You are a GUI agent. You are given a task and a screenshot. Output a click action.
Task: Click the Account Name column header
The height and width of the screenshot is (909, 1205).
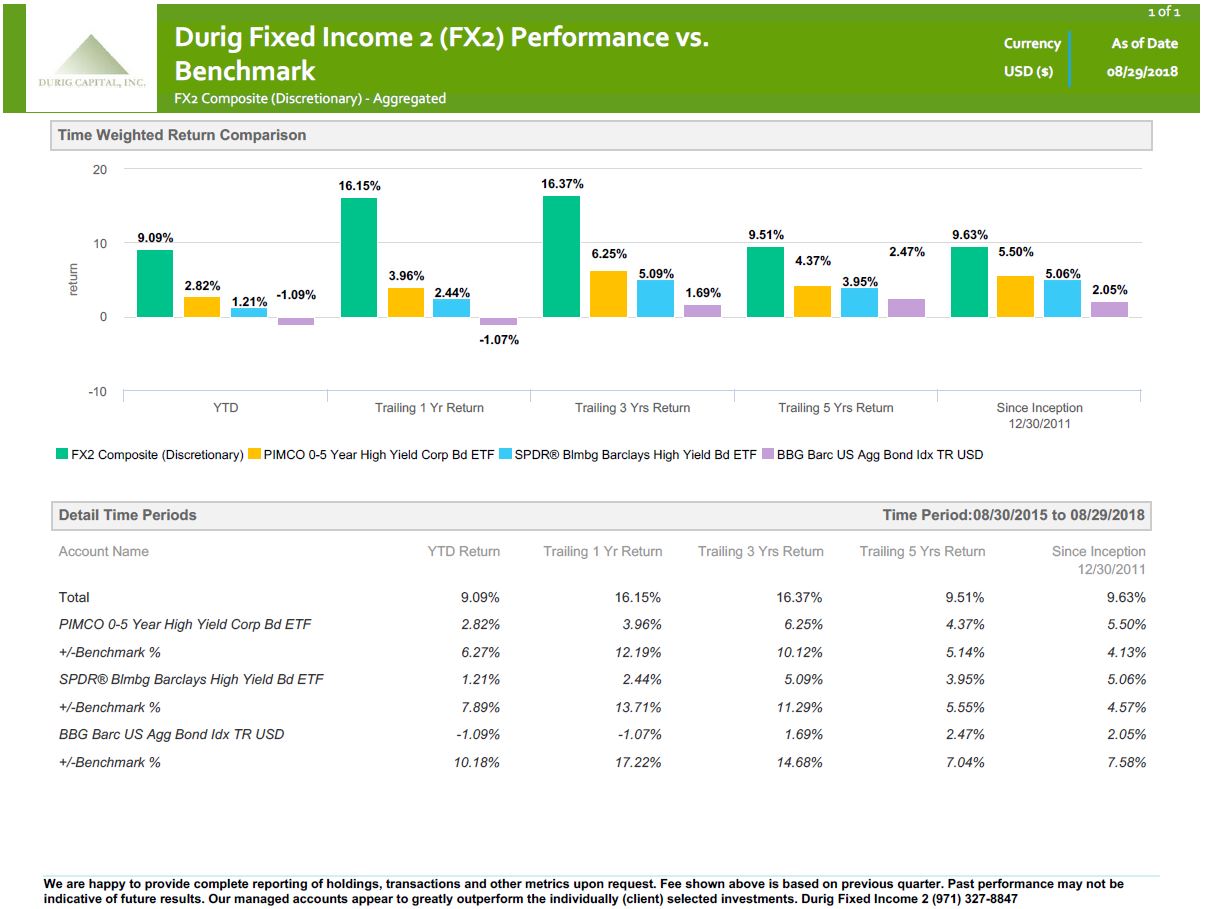[x=104, y=551]
